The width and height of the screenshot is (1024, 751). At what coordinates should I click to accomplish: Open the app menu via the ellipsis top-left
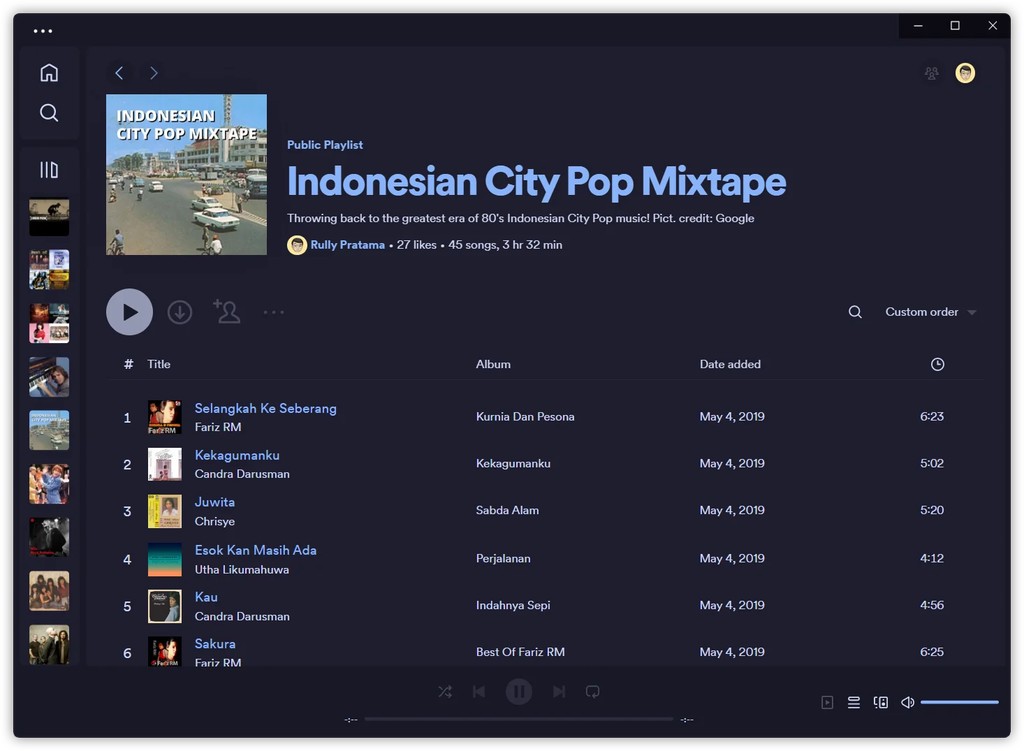pyautogui.click(x=43, y=30)
